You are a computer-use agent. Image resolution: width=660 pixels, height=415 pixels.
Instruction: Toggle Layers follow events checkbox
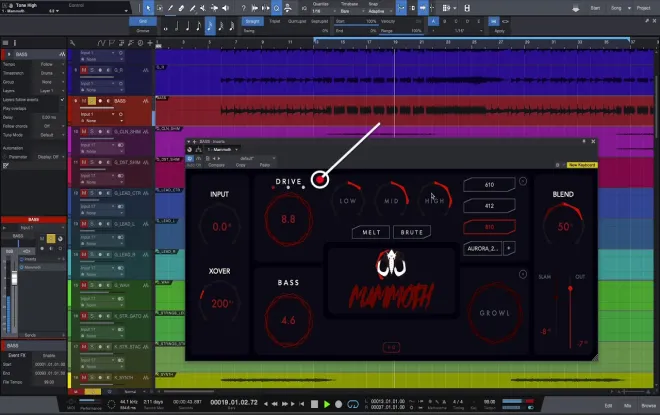point(62,100)
